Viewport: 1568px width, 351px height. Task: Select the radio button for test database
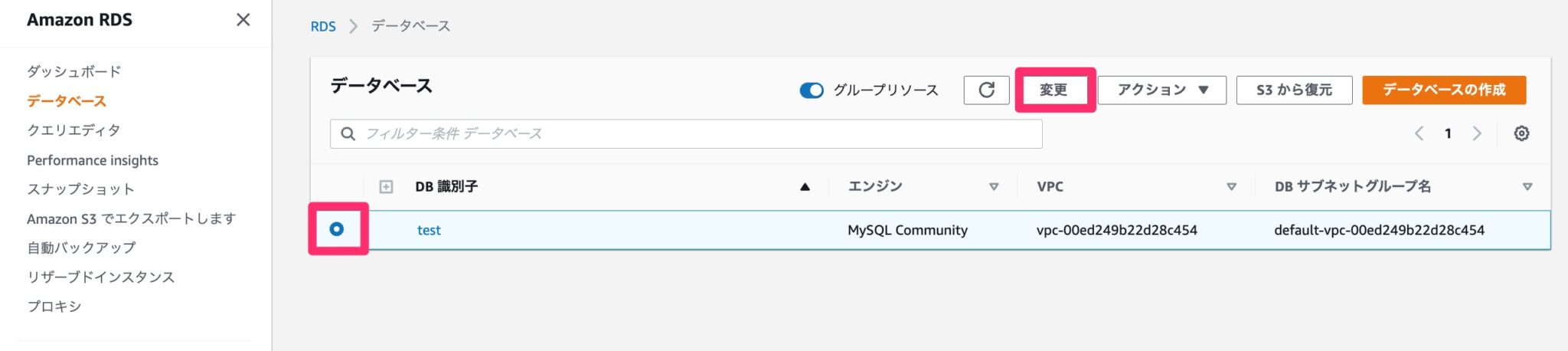click(337, 229)
